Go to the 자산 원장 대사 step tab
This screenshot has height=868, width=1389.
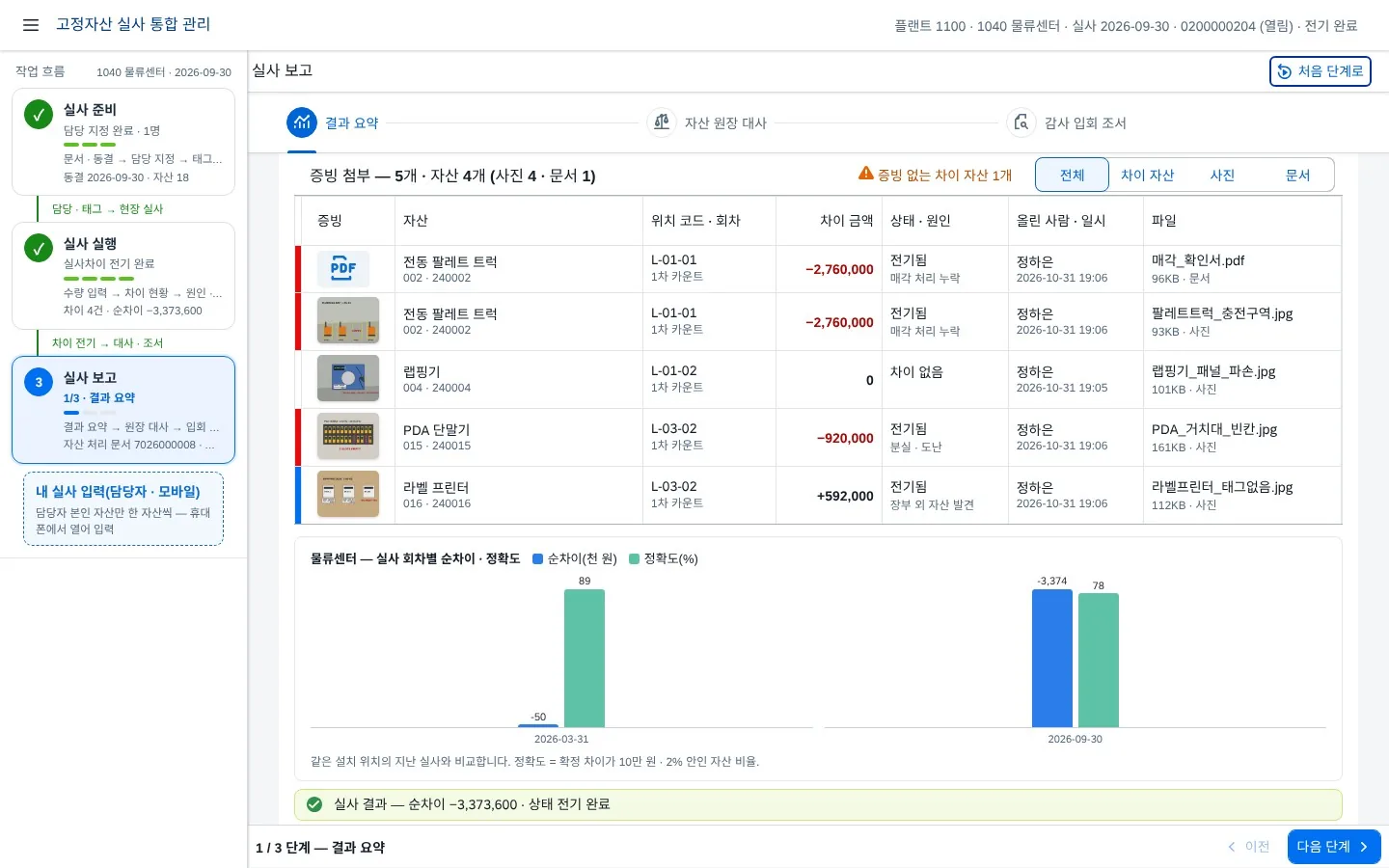click(x=707, y=122)
